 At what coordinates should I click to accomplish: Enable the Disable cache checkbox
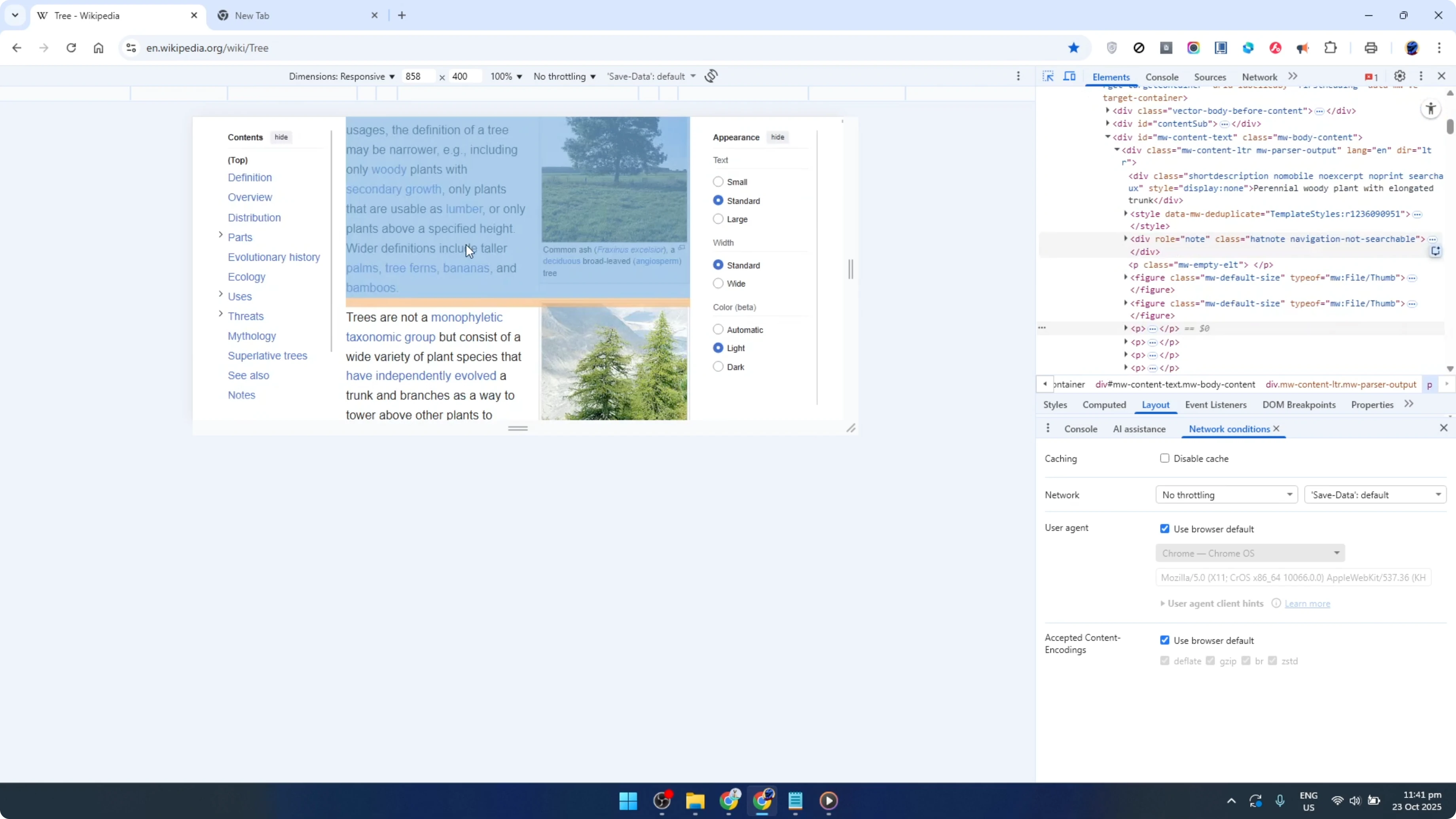tap(1164, 459)
